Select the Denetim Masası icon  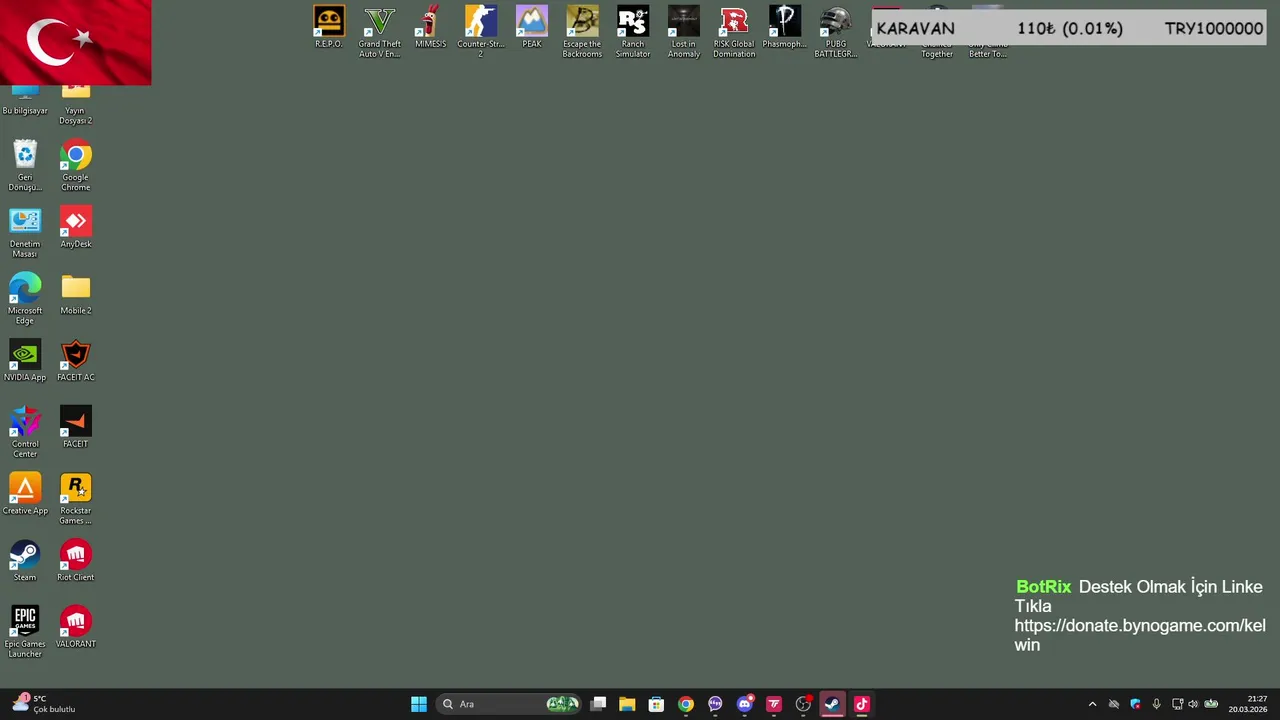[25, 233]
